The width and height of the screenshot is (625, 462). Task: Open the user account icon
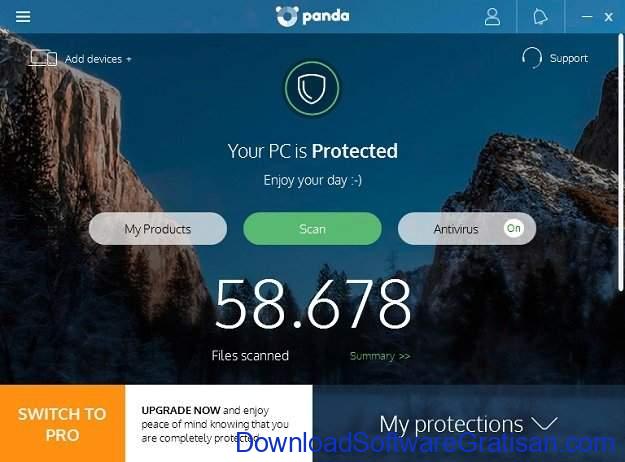pyautogui.click(x=492, y=17)
